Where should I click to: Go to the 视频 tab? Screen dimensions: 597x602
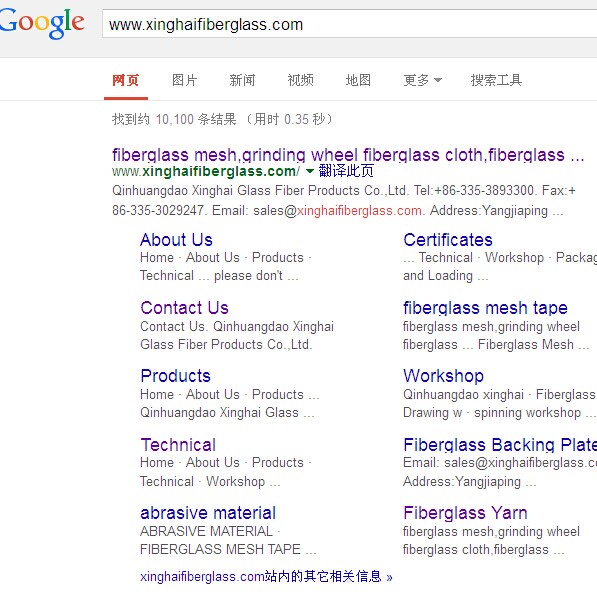301,80
